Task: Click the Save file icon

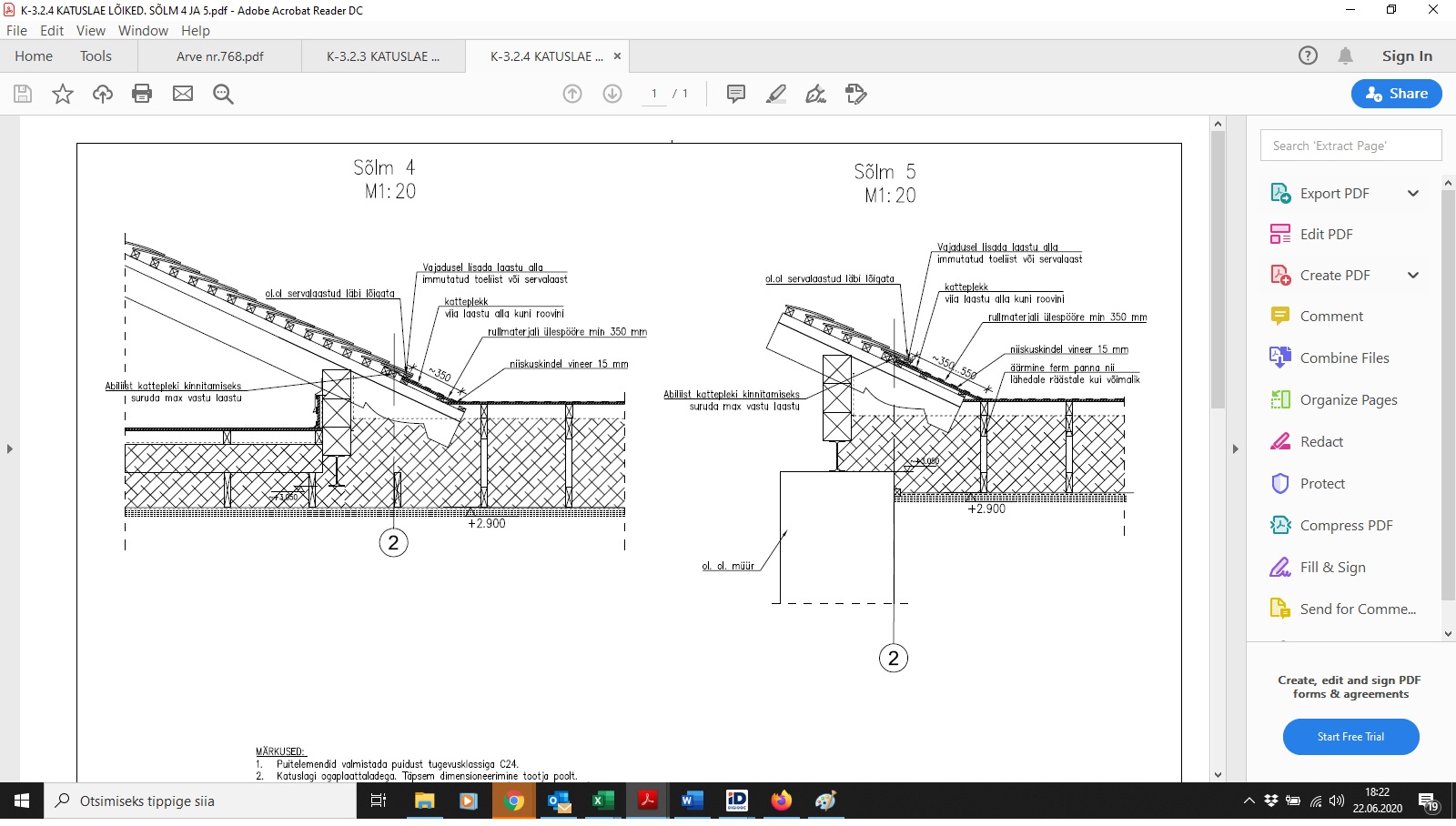Action: tap(23, 94)
